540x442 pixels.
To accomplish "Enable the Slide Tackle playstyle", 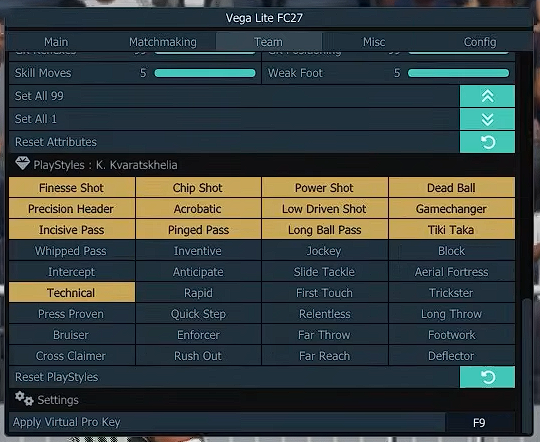I will pyautogui.click(x=324, y=272).
